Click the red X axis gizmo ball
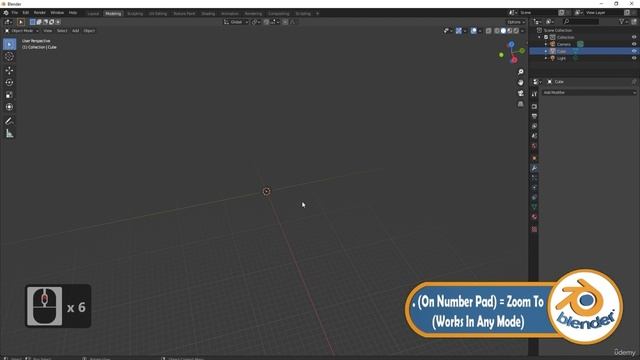 coord(514,60)
